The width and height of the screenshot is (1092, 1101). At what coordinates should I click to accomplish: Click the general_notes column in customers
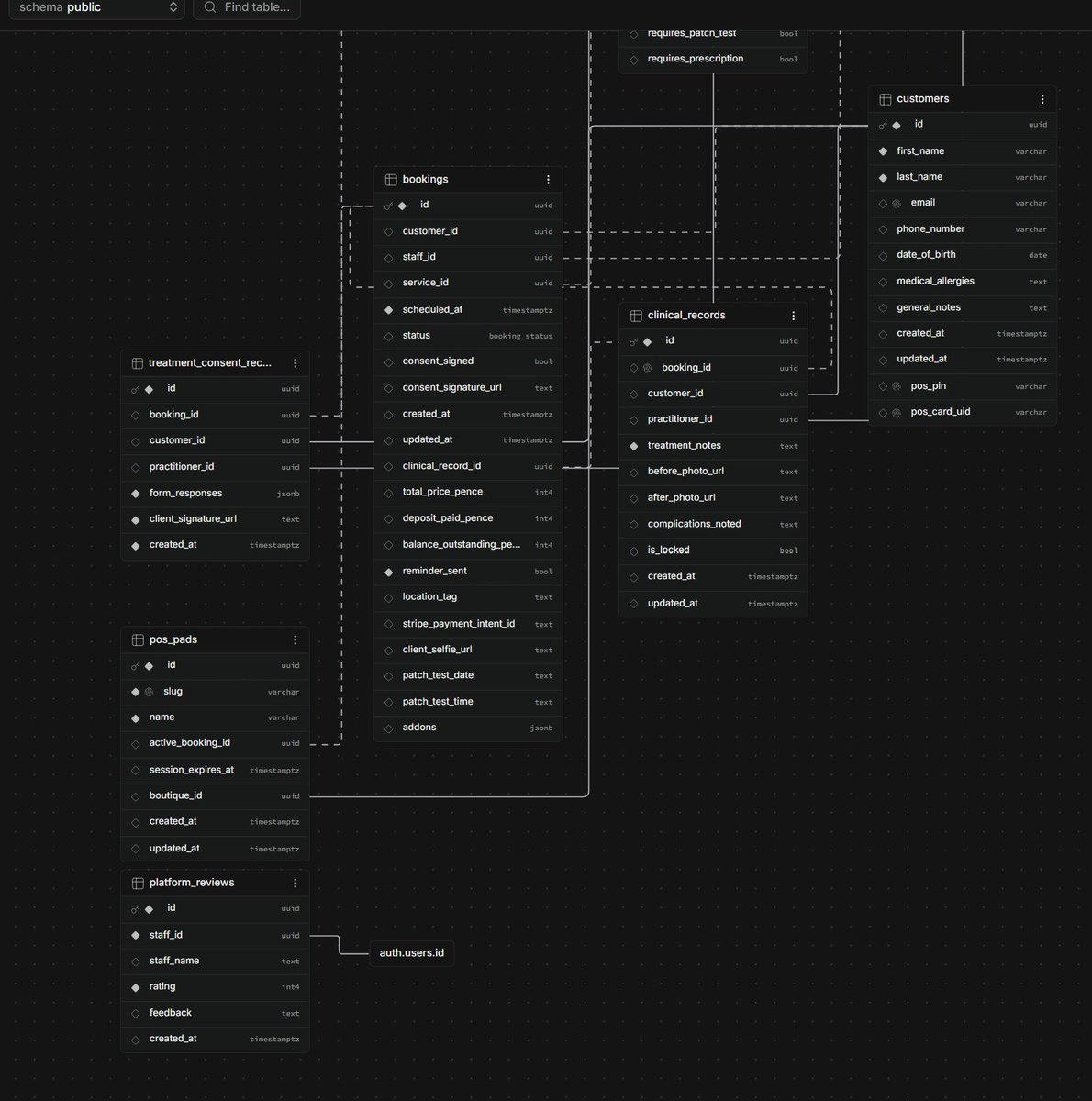click(963, 308)
